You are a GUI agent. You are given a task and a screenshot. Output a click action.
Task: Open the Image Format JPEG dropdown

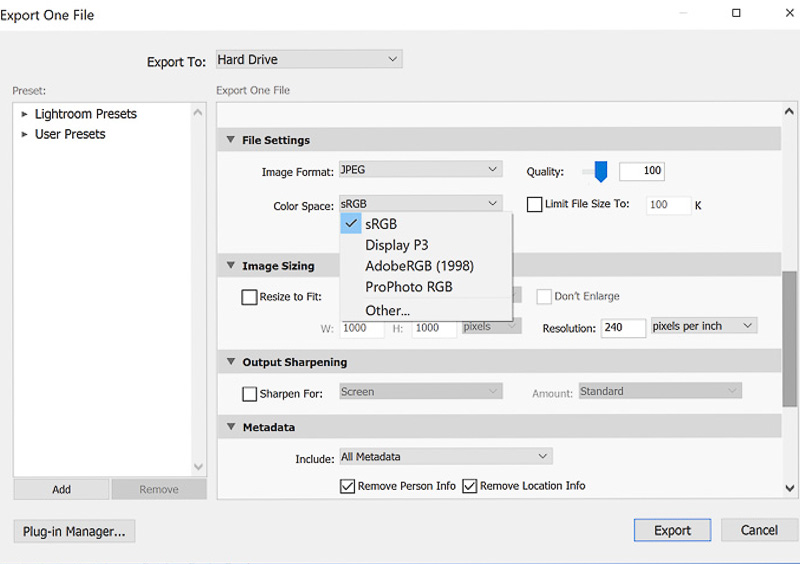(x=421, y=169)
